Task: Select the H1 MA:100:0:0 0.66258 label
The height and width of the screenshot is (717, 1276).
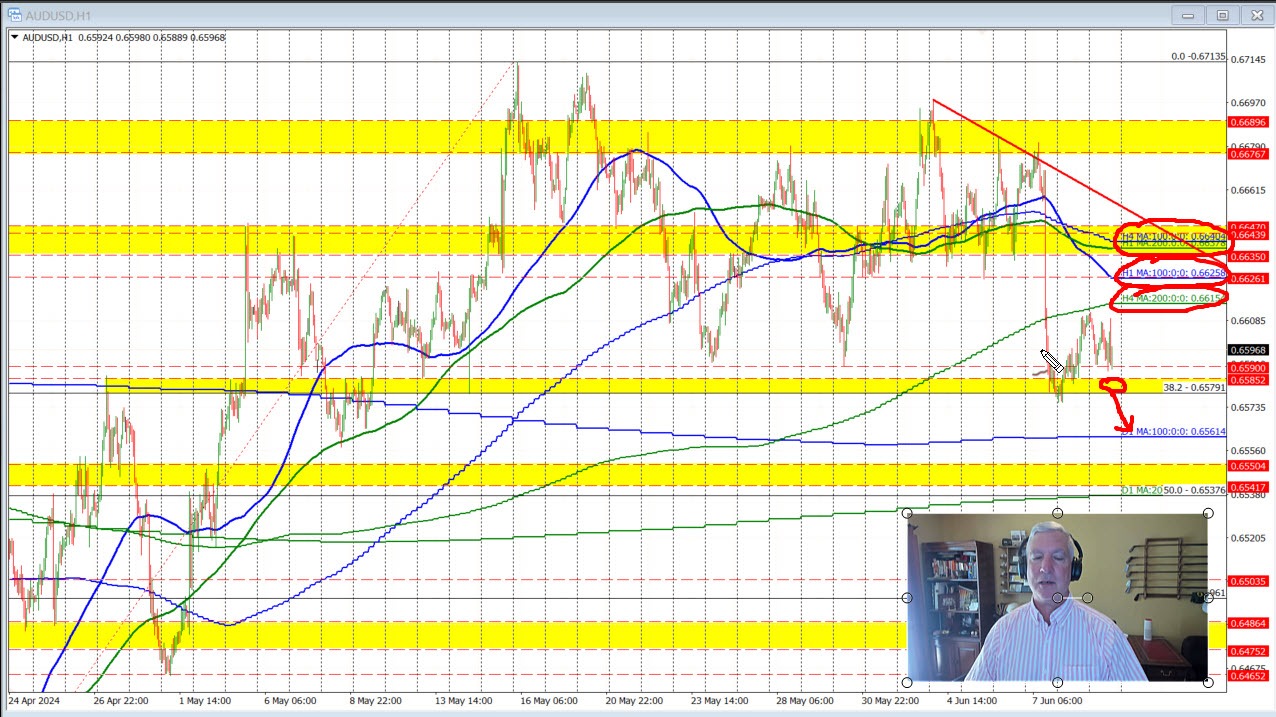Action: [1172, 272]
